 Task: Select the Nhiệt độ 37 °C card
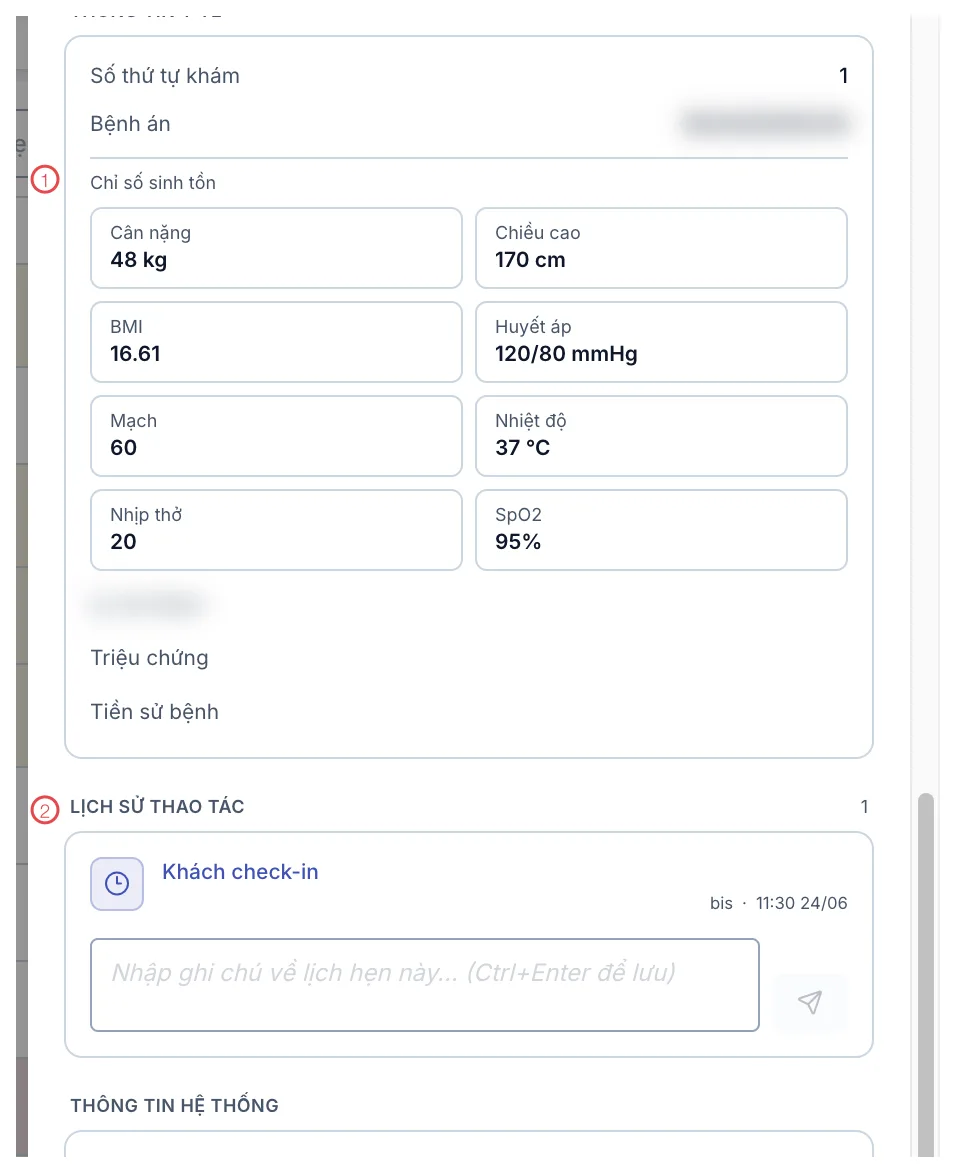[x=661, y=436]
